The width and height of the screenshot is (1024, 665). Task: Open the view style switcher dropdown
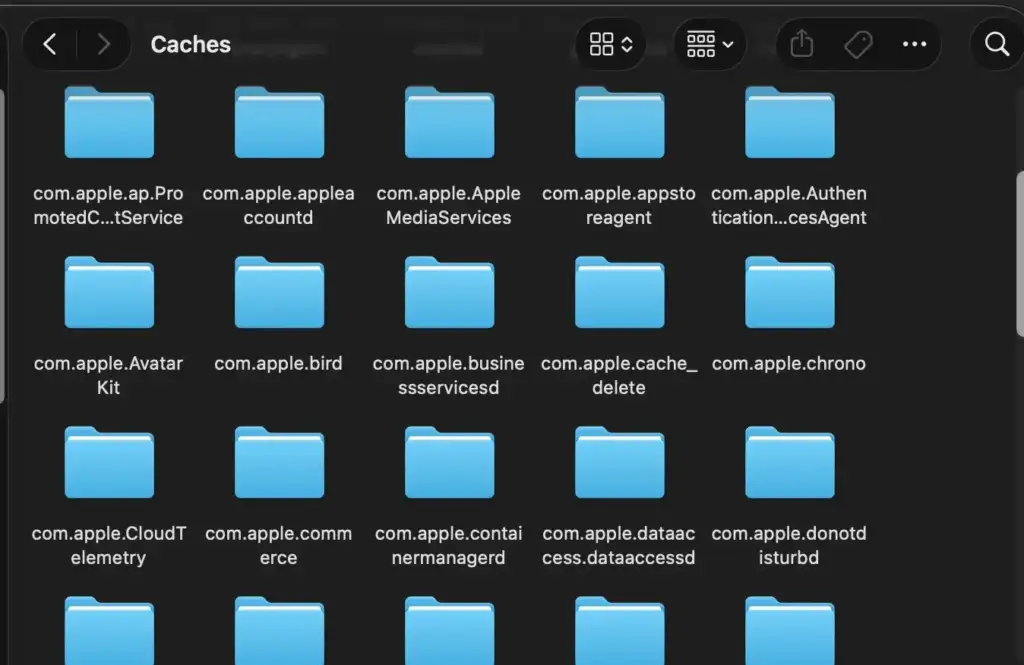(610, 44)
